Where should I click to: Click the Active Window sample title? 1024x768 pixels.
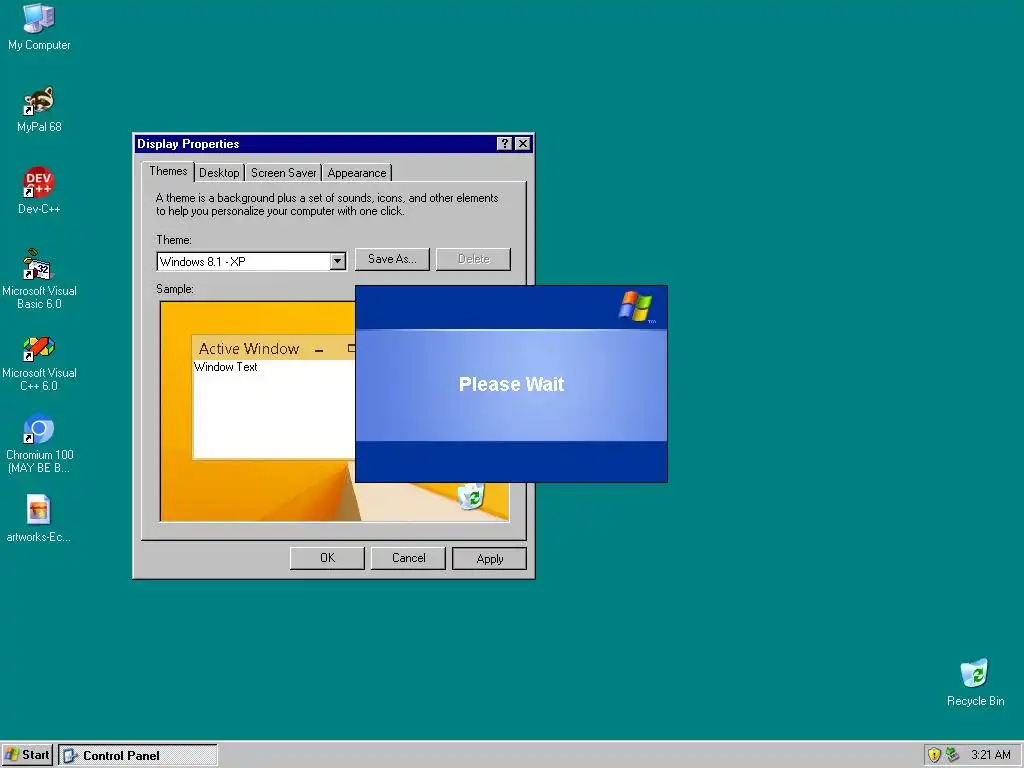point(249,349)
